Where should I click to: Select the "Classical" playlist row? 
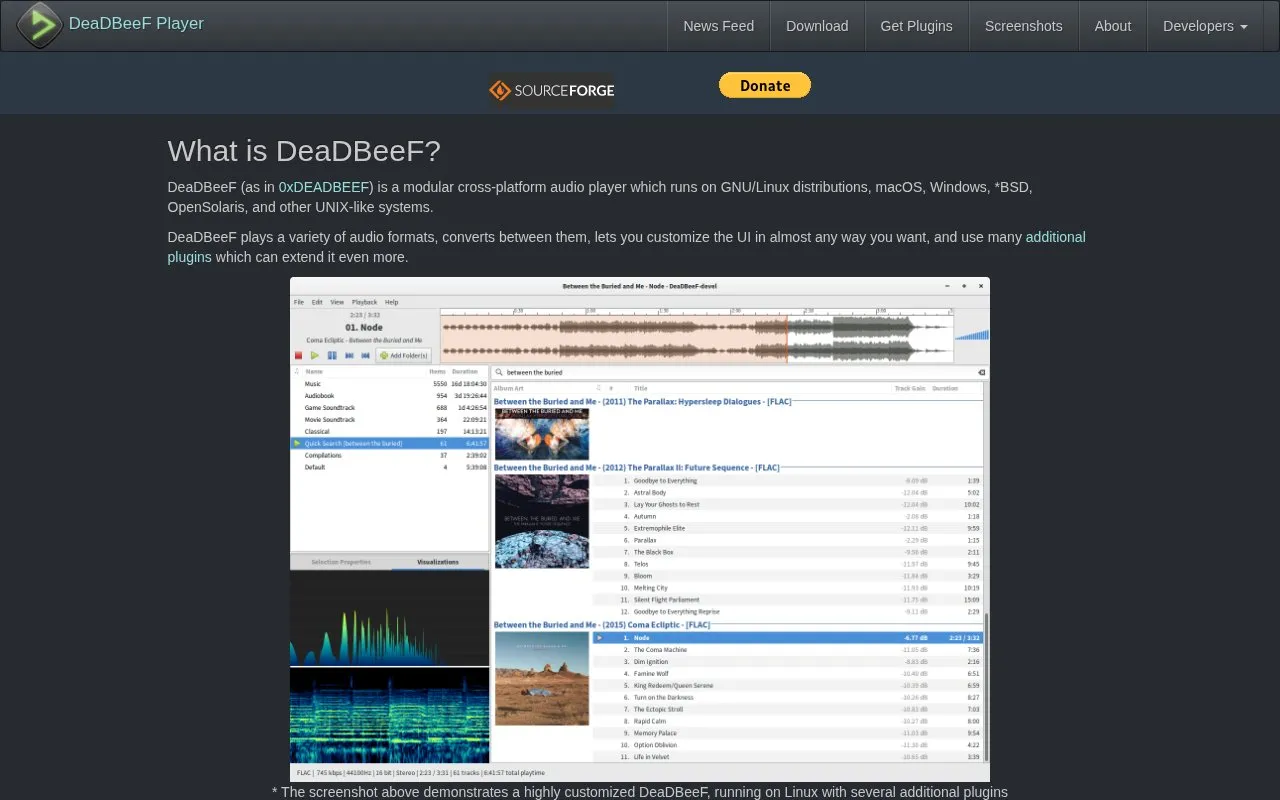click(x=390, y=432)
